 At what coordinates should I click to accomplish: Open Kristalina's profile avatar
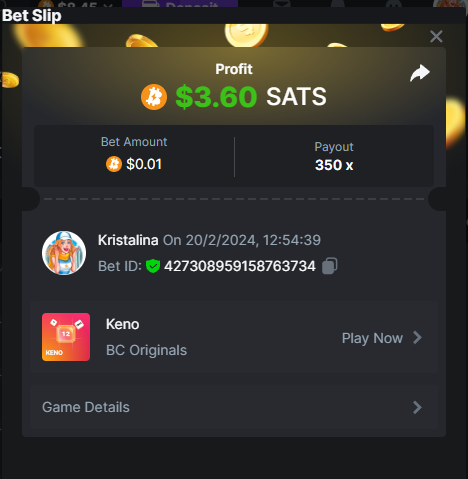point(64,253)
